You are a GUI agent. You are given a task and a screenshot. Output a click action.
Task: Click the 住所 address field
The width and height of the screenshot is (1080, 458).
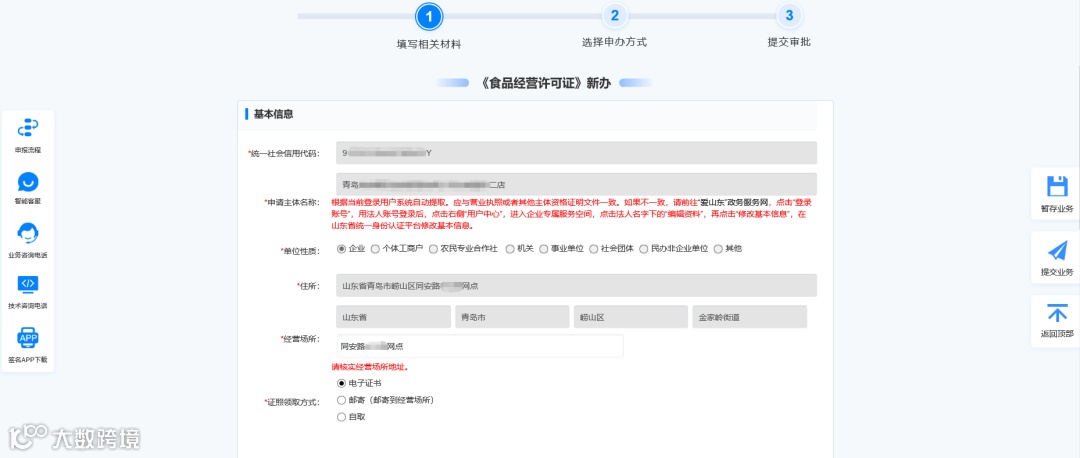[x=577, y=285]
